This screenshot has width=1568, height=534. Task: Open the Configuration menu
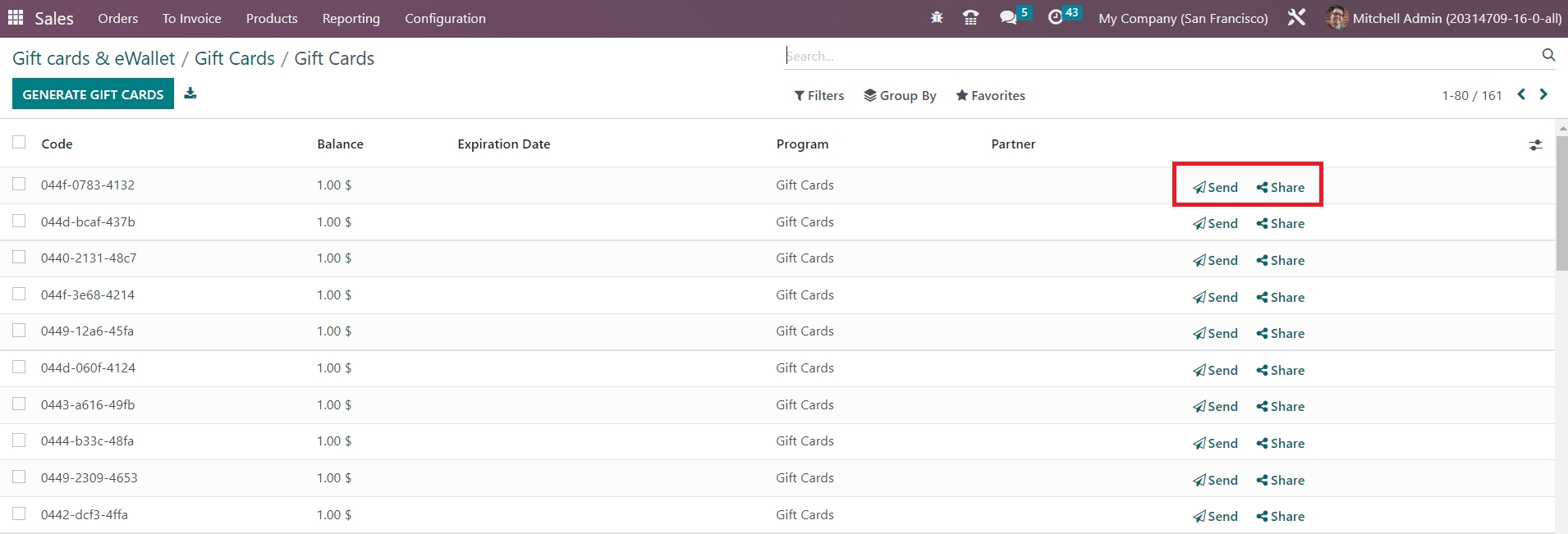pos(445,18)
